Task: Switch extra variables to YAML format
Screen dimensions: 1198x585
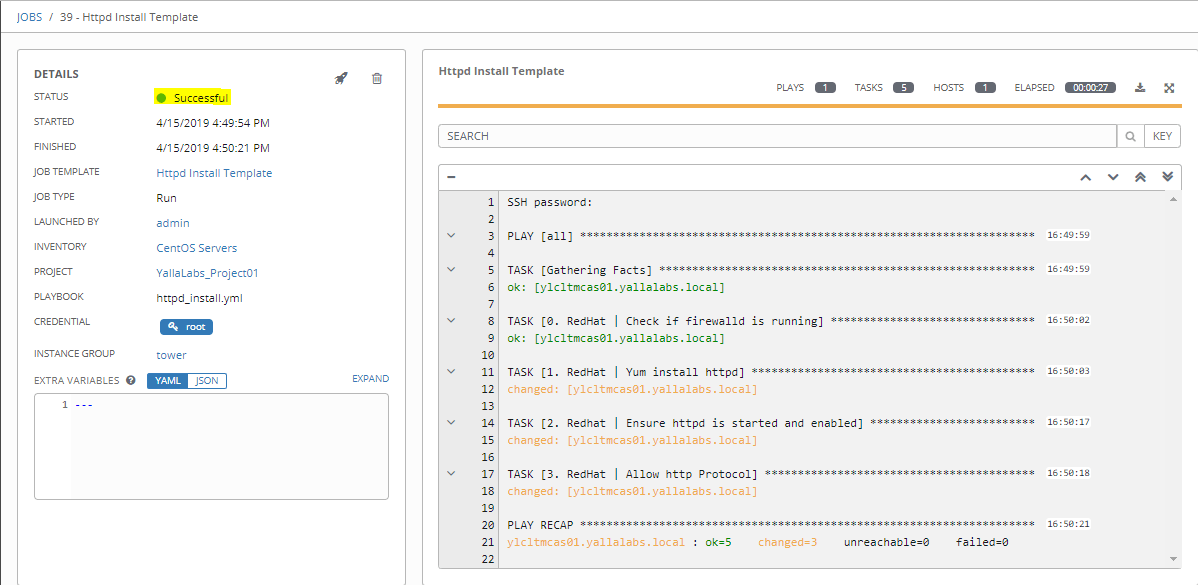Action: pyautogui.click(x=167, y=380)
